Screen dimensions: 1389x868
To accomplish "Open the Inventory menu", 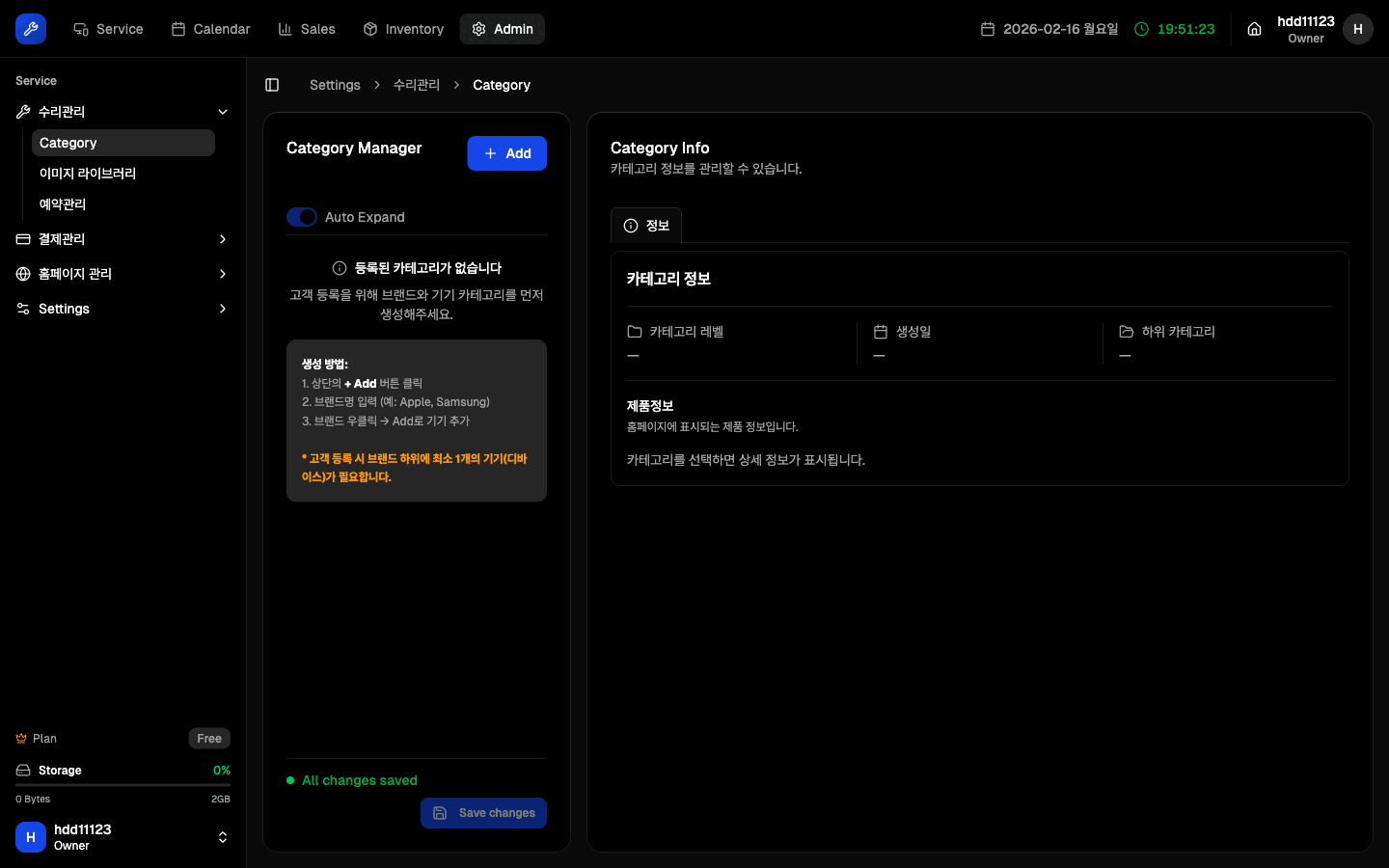I will [403, 29].
